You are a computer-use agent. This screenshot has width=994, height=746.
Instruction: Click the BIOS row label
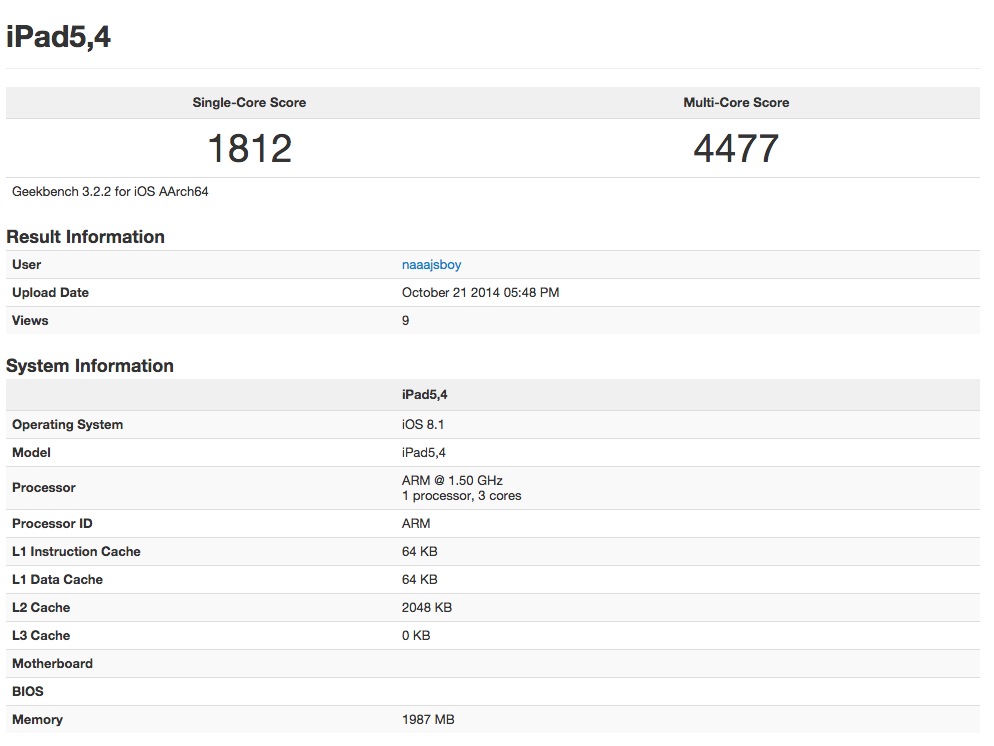(28, 691)
